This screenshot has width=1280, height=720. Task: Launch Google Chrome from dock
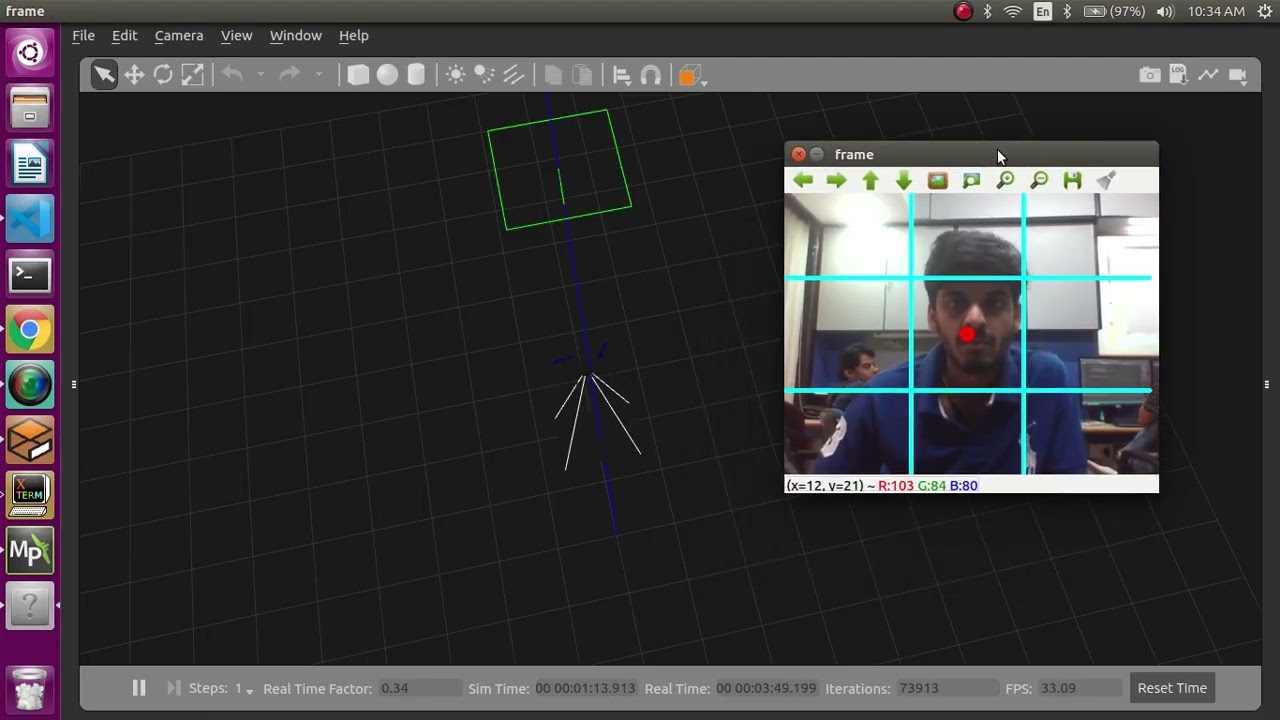click(x=30, y=330)
